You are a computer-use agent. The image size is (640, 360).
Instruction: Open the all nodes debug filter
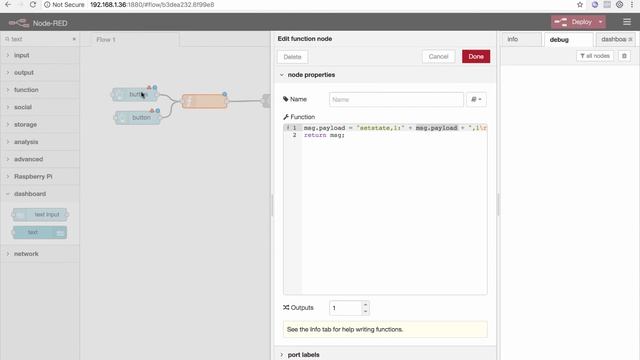[595, 56]
